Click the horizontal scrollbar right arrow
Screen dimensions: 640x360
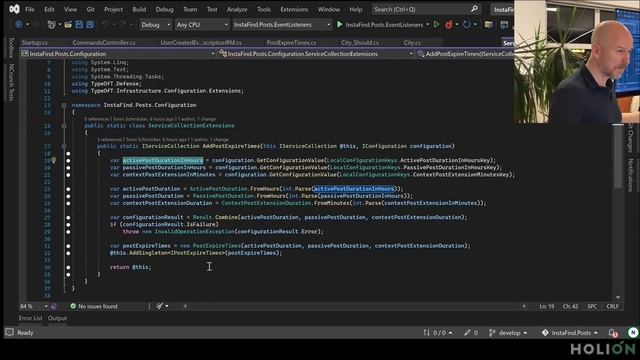point(524,306)
